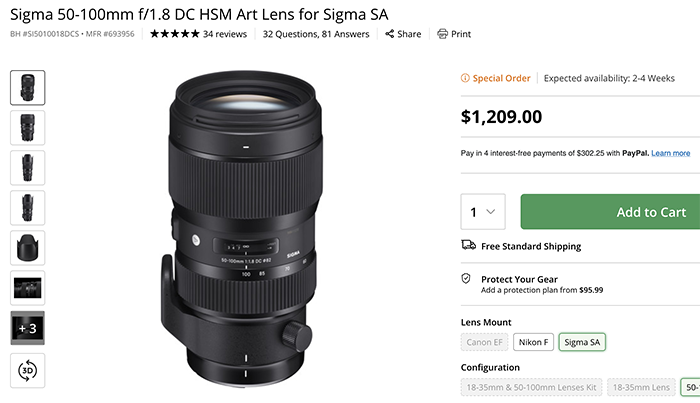700x403 pixels.
Task: Click the Special Order info icon
Action: tap(465, 78)
